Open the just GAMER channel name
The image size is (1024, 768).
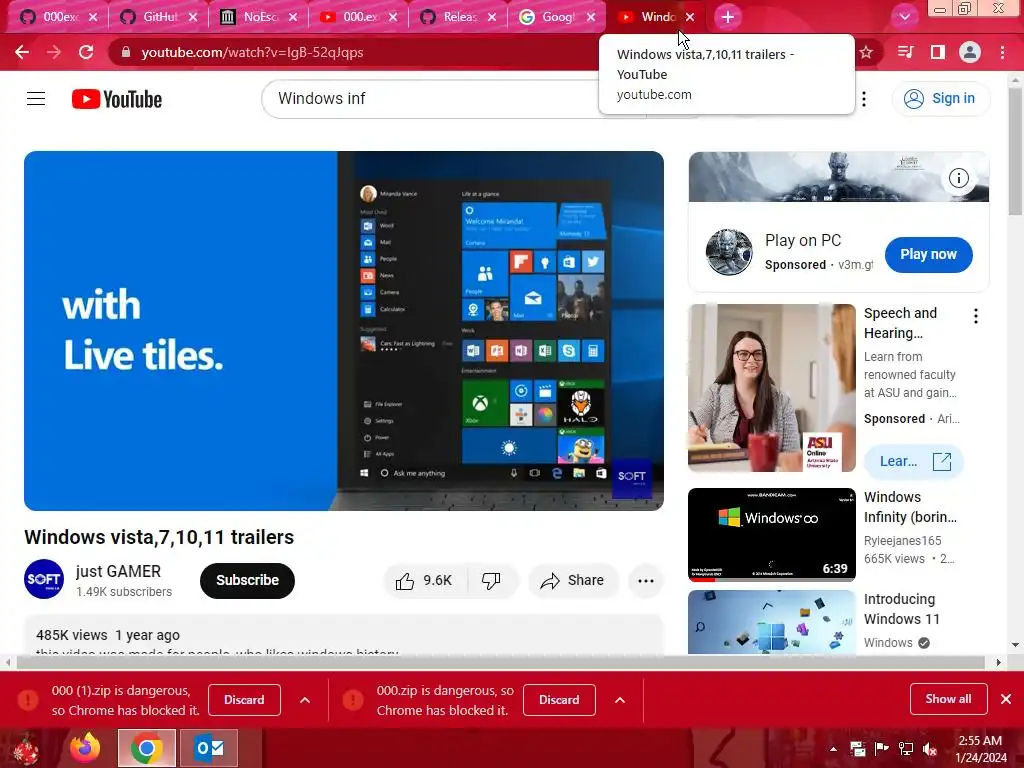point(118,571)
